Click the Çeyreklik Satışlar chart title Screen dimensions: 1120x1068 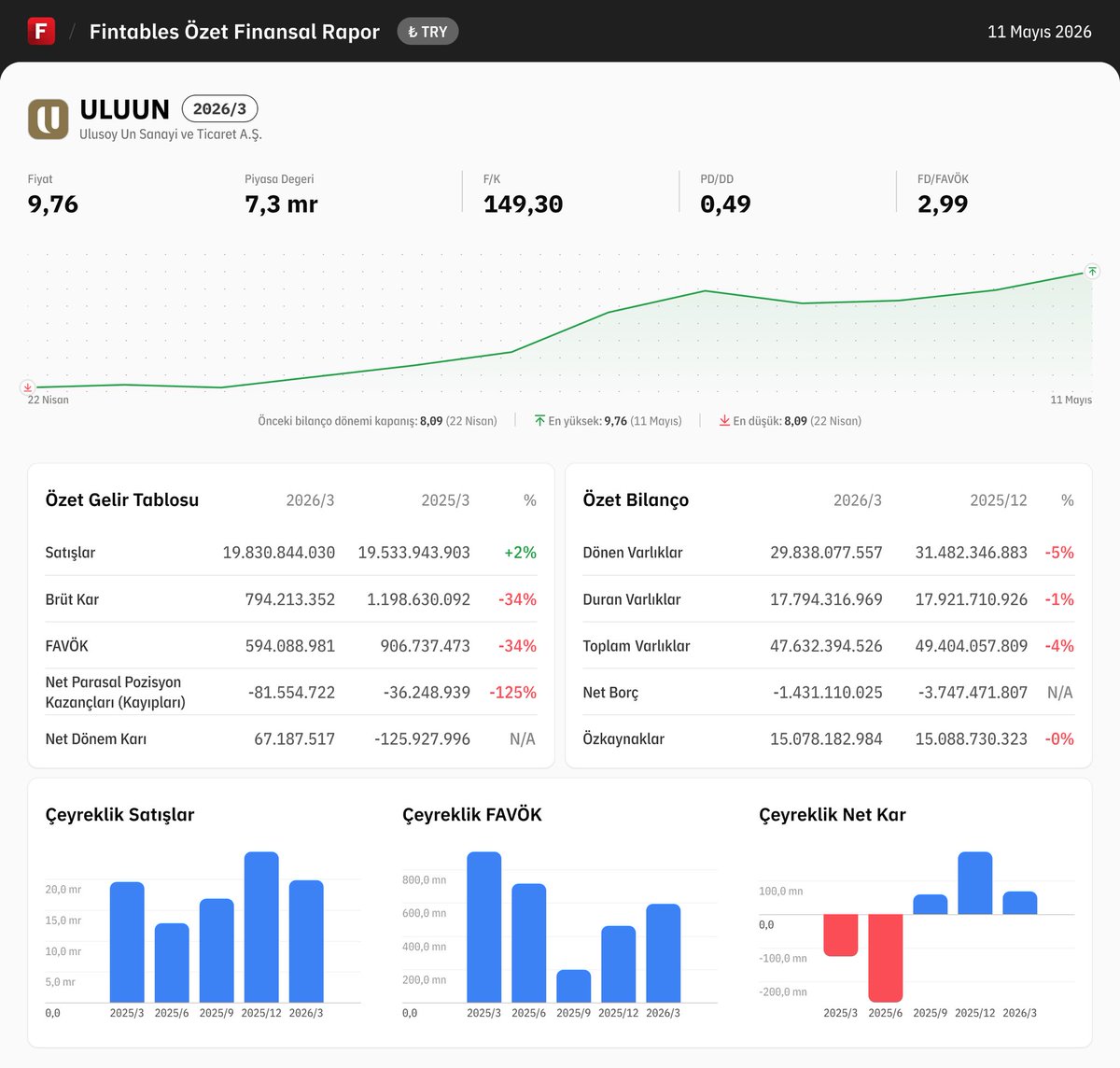tap(120, 815)
